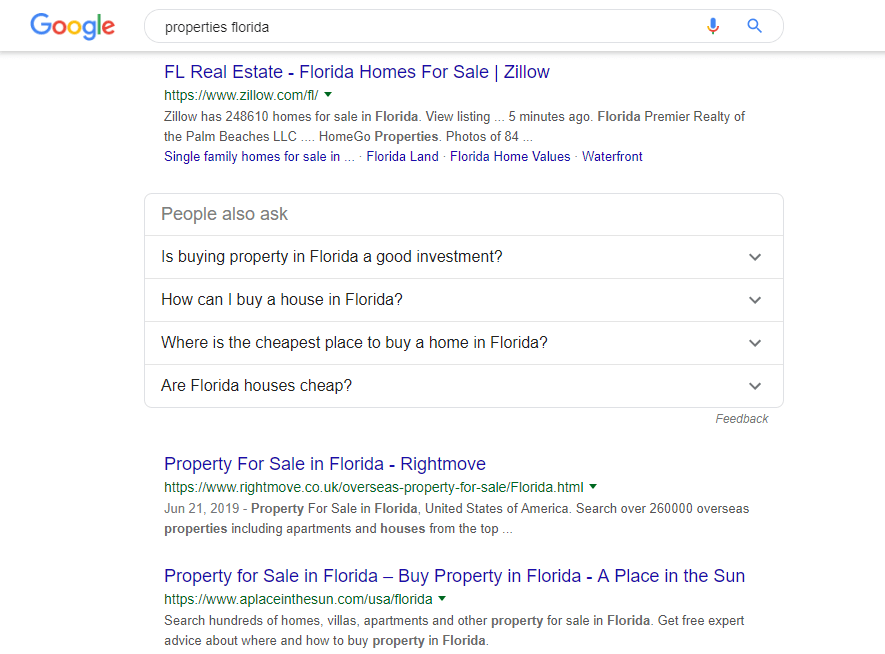The image size is (885, 654).
Task: Open the 'Florida Home Values' sitelink
Action: coord(510,156)
